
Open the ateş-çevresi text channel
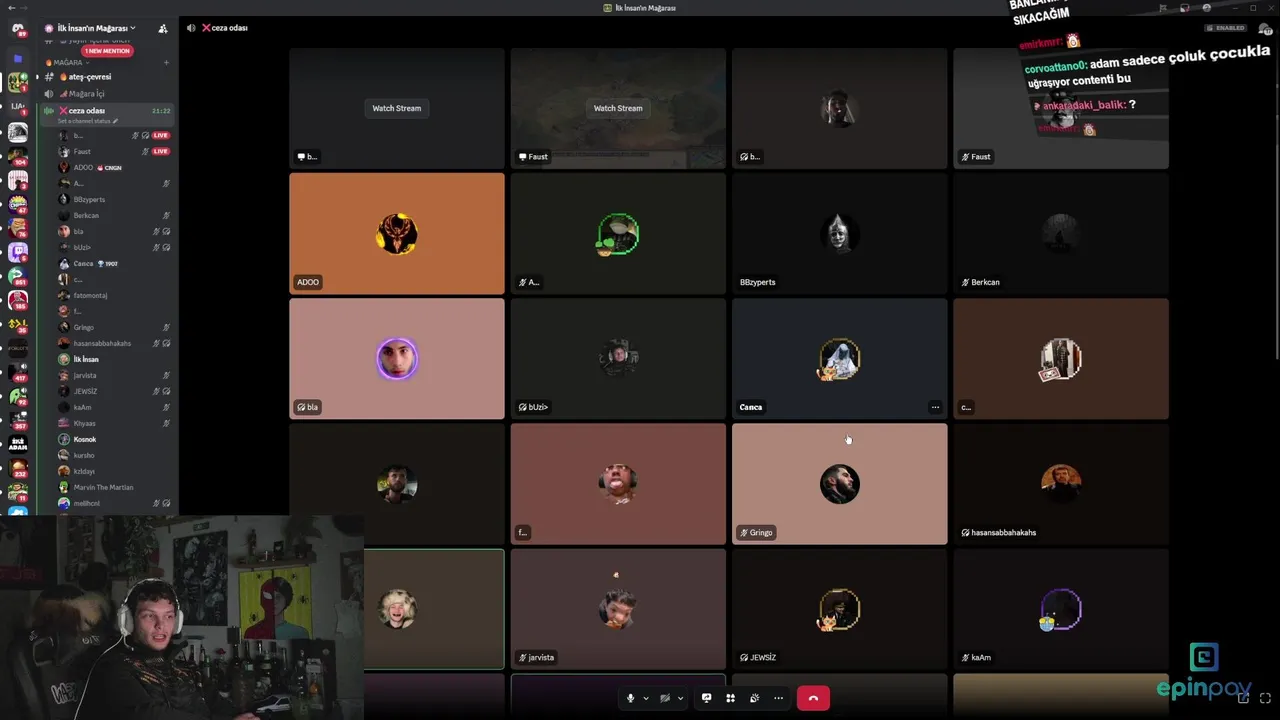[107, 77]
